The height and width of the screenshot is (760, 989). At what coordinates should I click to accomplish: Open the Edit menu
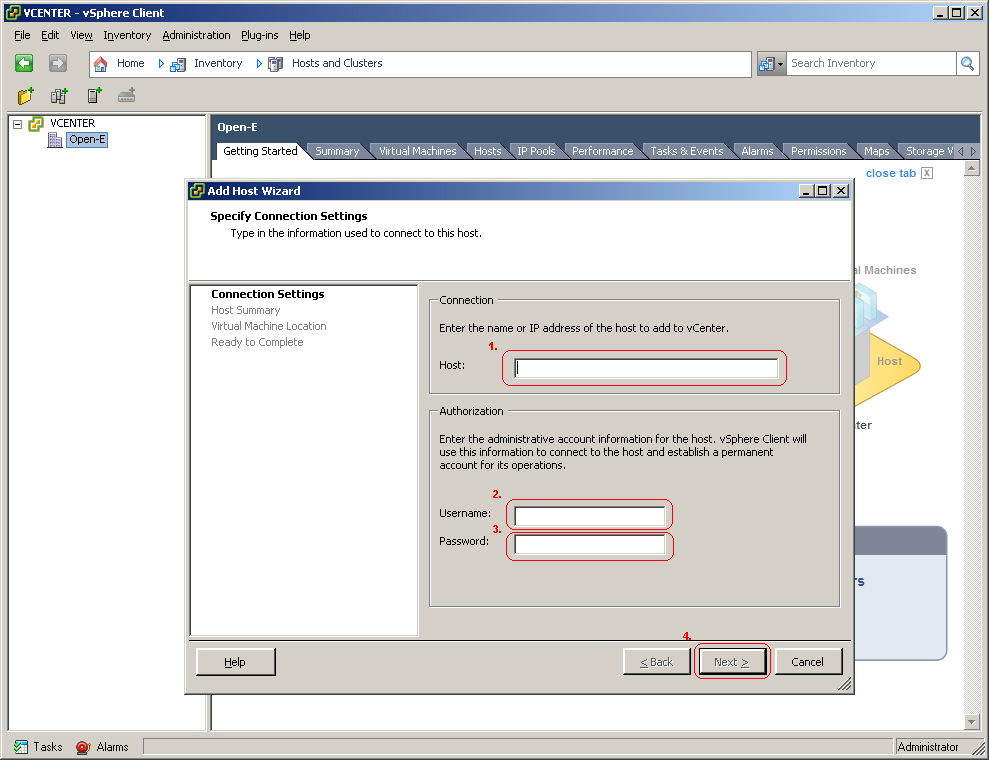click(x=50, y=35)
